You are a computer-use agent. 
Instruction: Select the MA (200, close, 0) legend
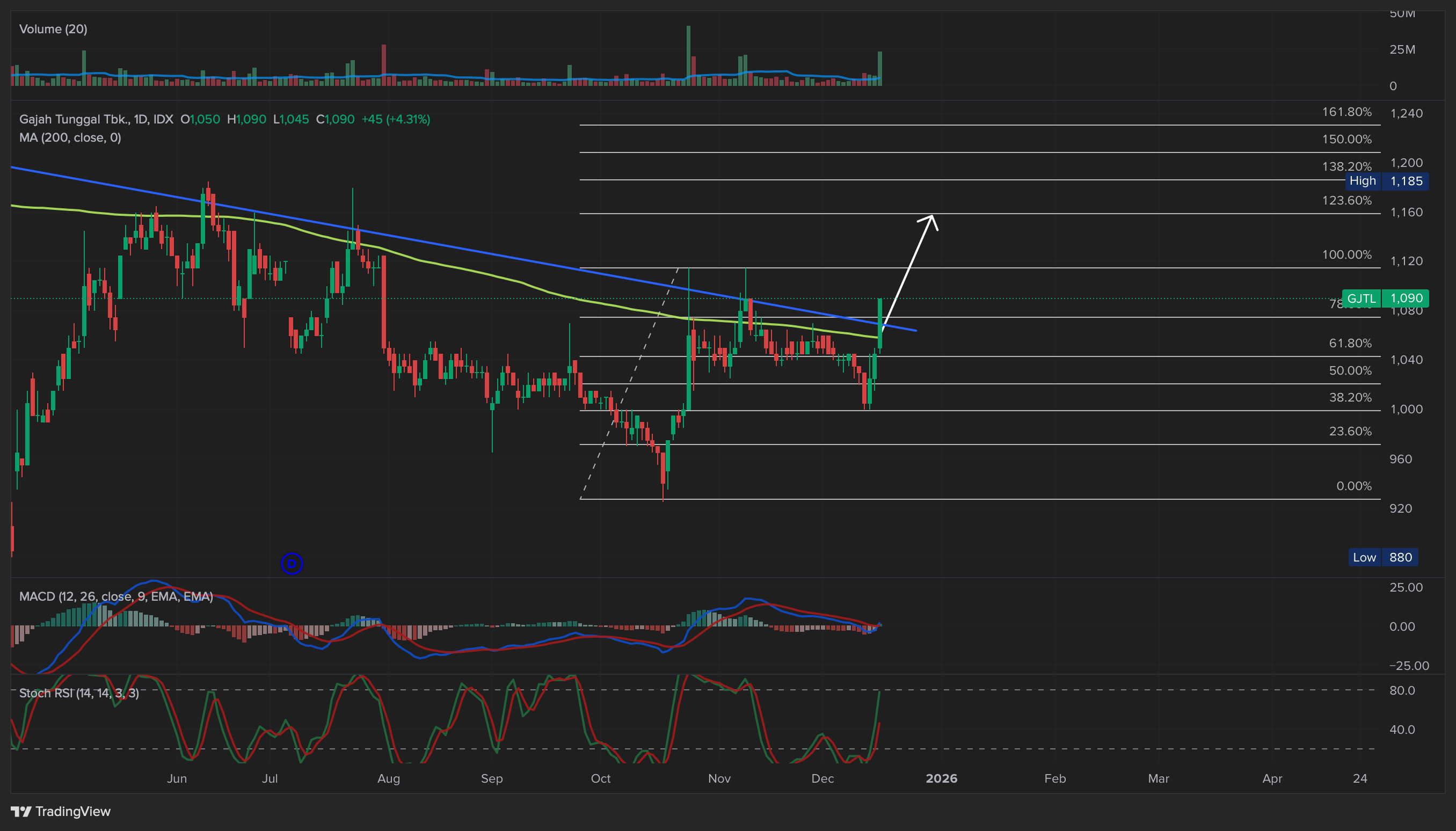[x=70, y=137]
